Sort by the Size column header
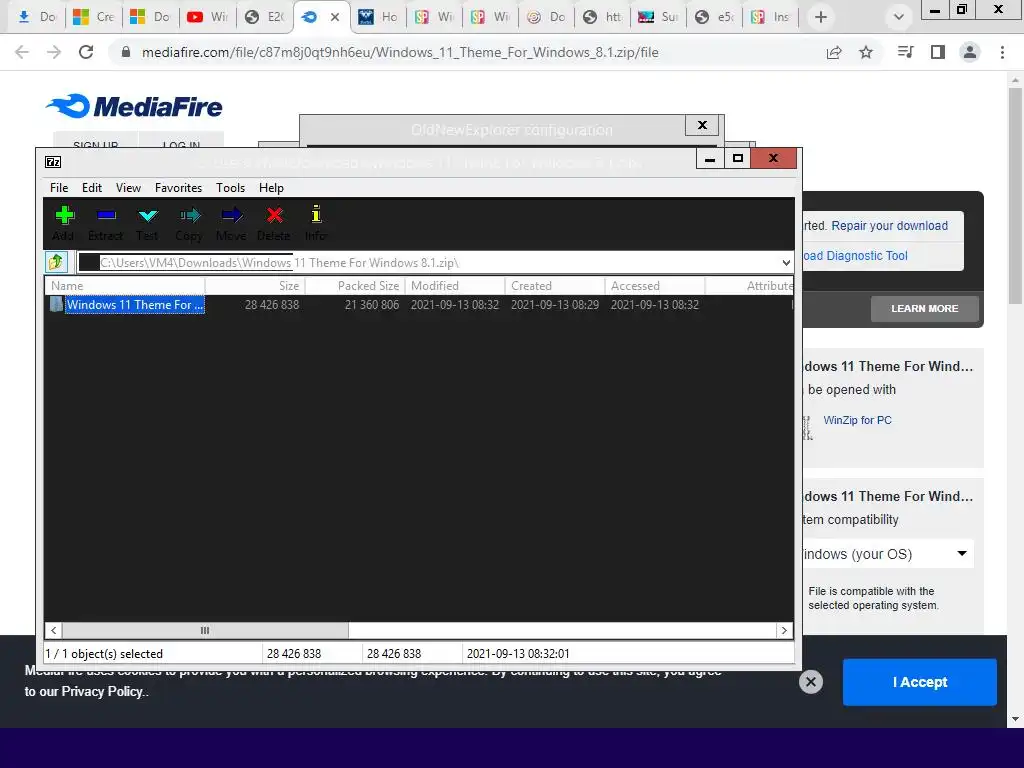This screenshot has width=1024, height=768. click(x=255, y=286)
